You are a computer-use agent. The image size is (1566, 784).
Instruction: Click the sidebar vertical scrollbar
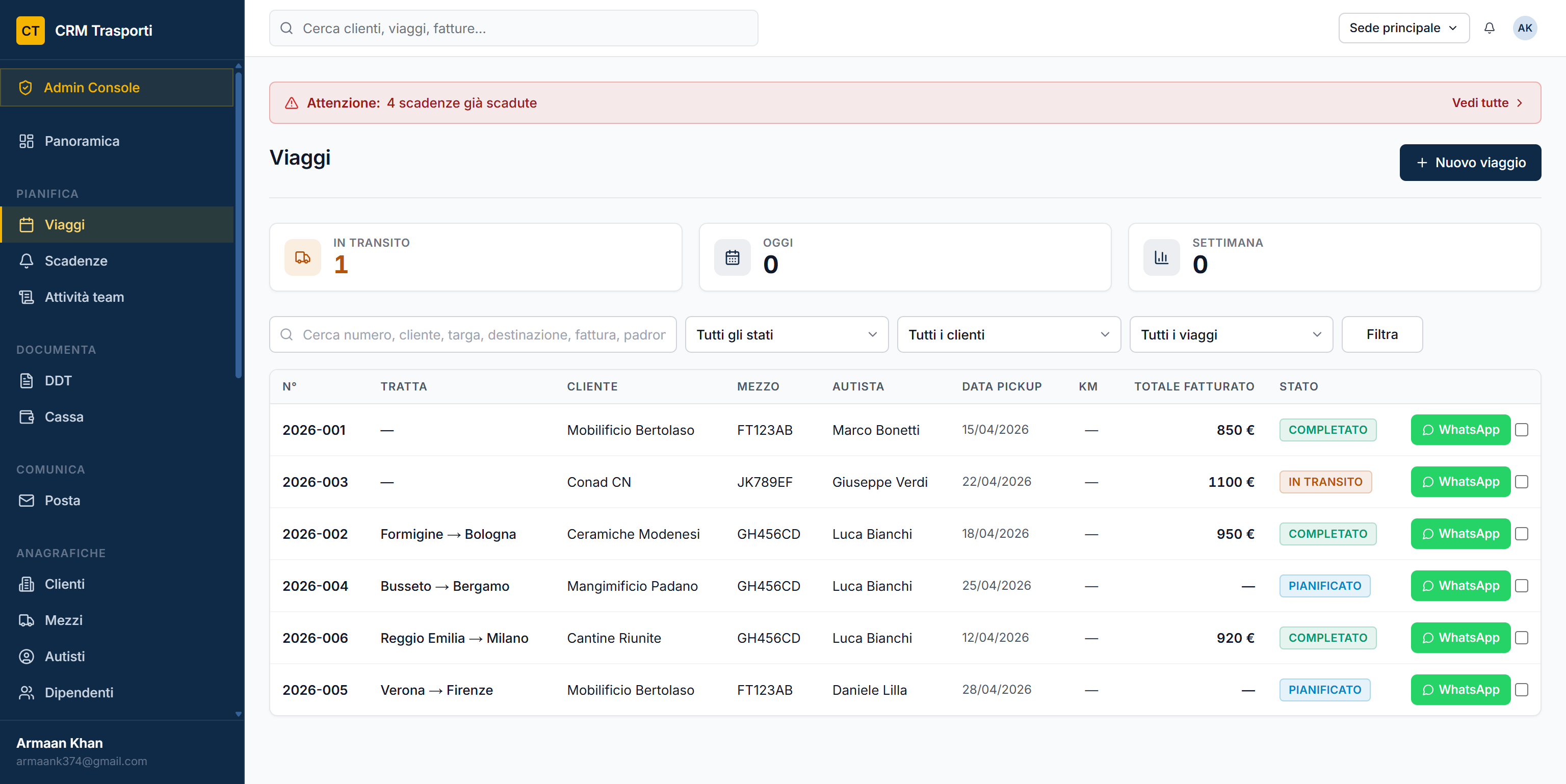point(238,225)
